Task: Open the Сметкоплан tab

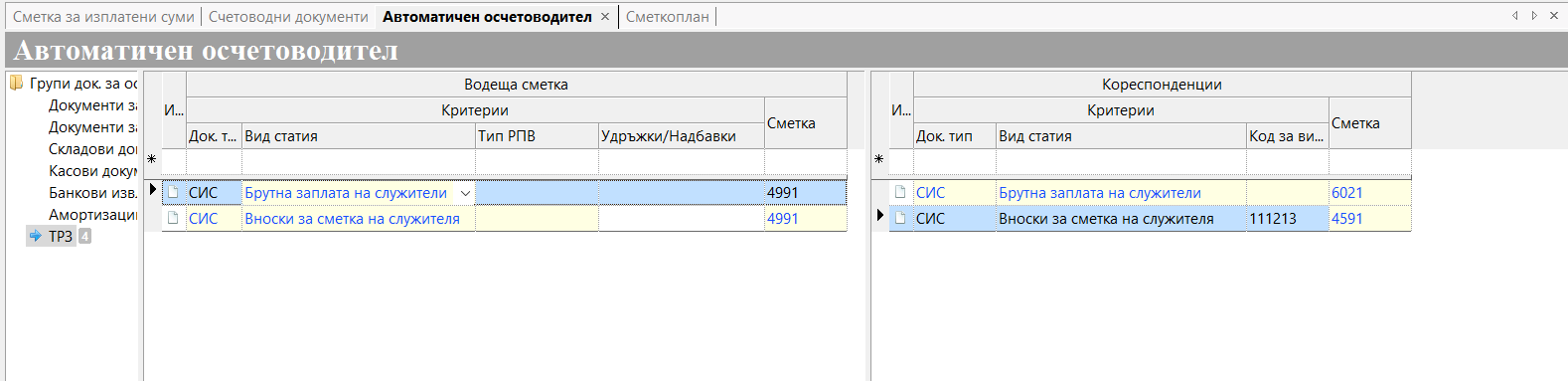Action: point(668,17)
